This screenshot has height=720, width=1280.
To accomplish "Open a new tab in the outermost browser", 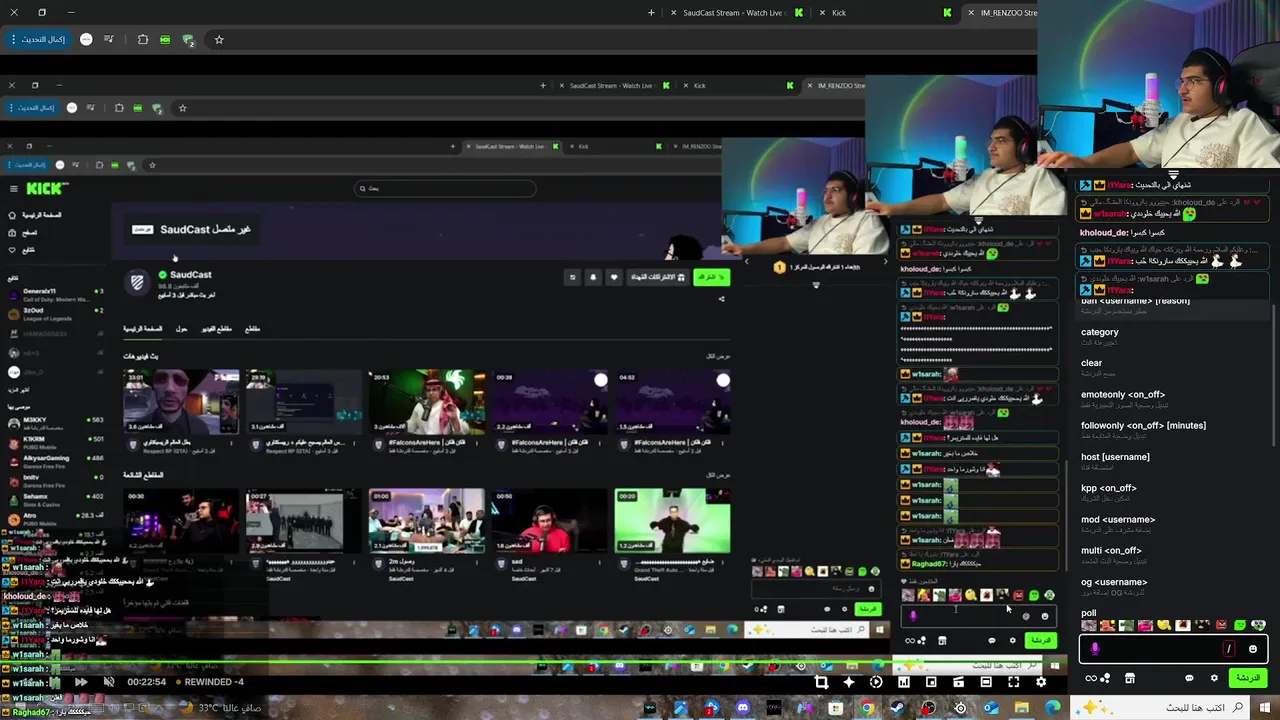I will [x=651, y=13].
